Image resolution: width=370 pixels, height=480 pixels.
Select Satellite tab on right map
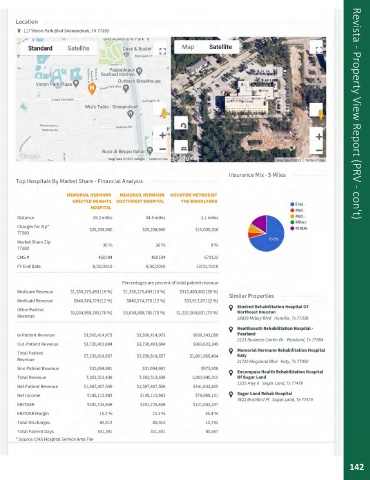tap(220, 47)
